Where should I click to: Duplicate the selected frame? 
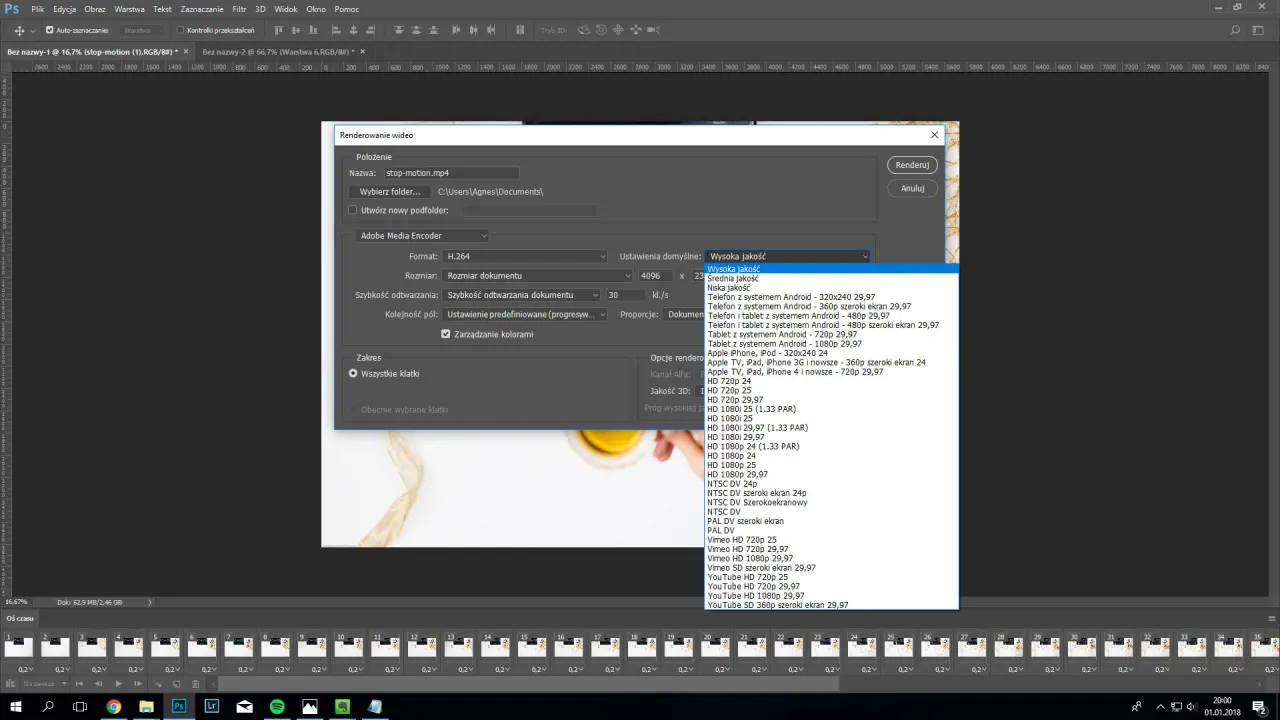point(176,684)
